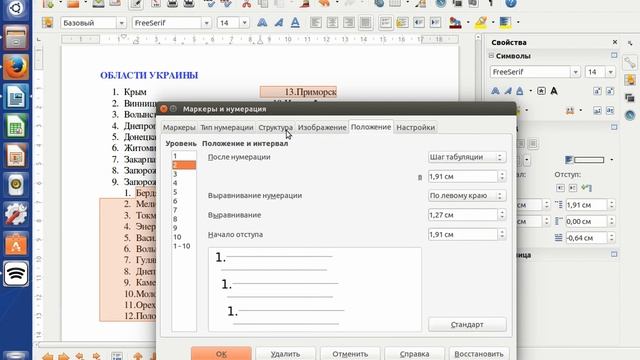Click the Удалить button
The image size is (640, 360).
(x=285, y=353)
